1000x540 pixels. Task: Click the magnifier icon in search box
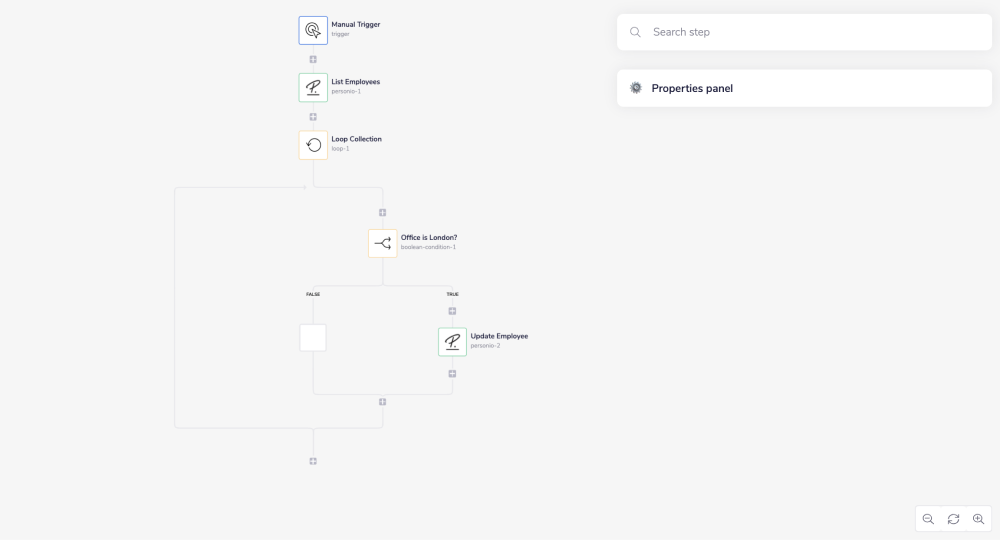tap(635, 32)
